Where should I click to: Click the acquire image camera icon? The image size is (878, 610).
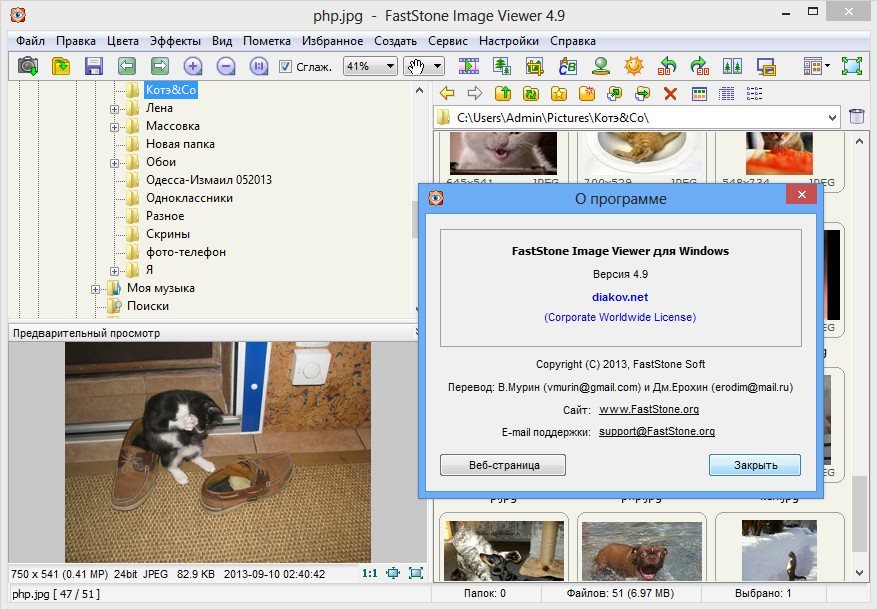click(x=28, y=66)
